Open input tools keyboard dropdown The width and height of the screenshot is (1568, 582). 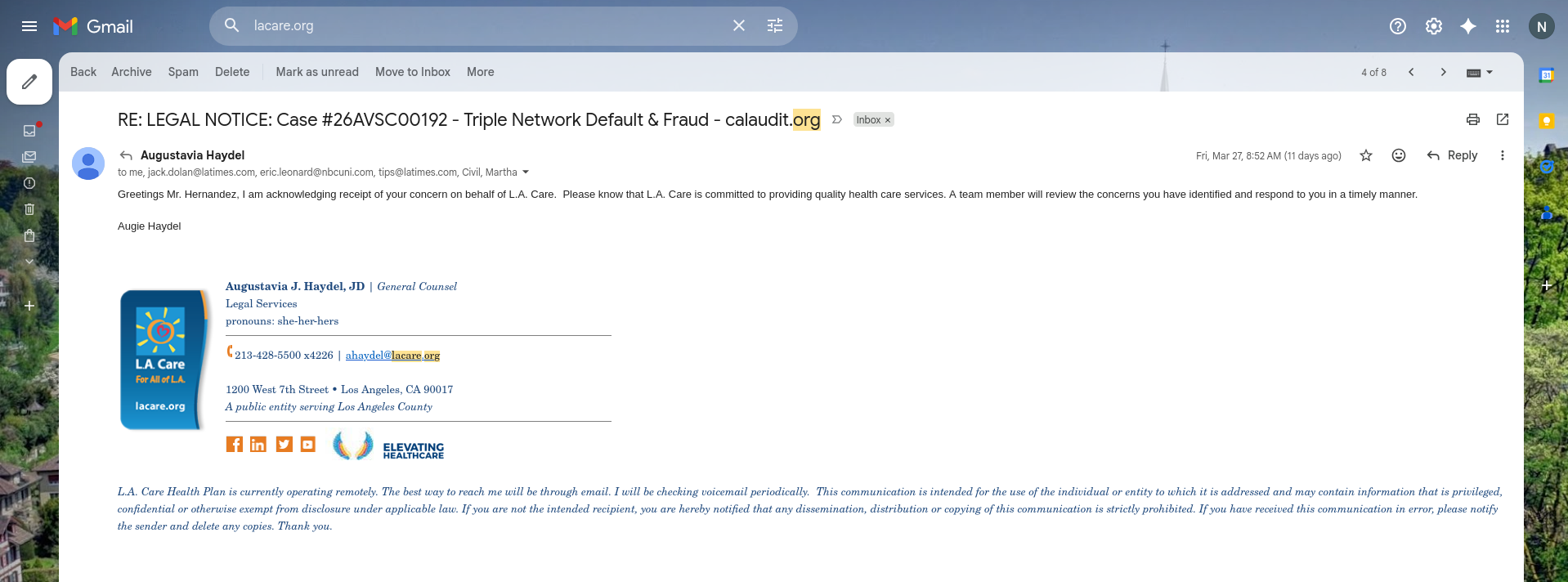click(x=1480, y=72)
